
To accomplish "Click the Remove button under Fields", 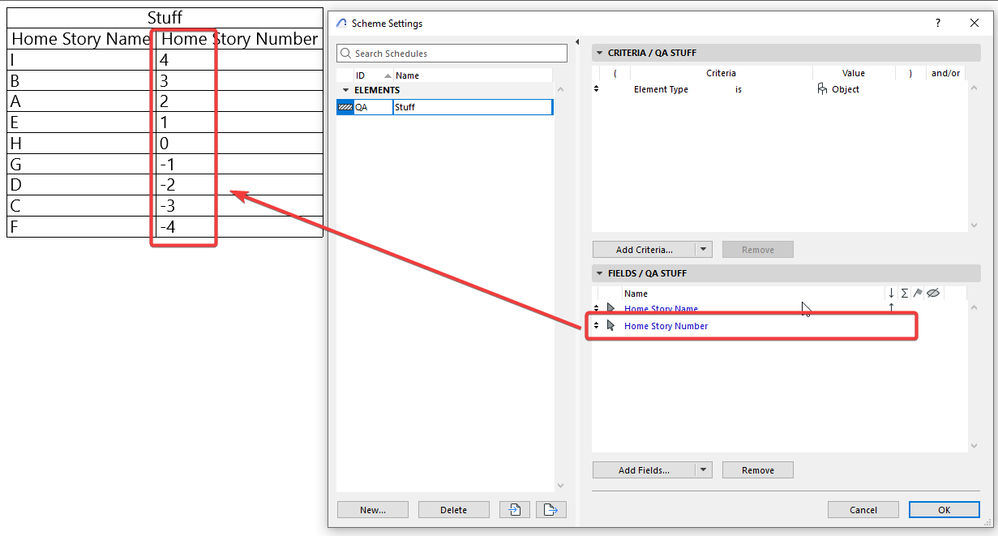I will point(757,470).
